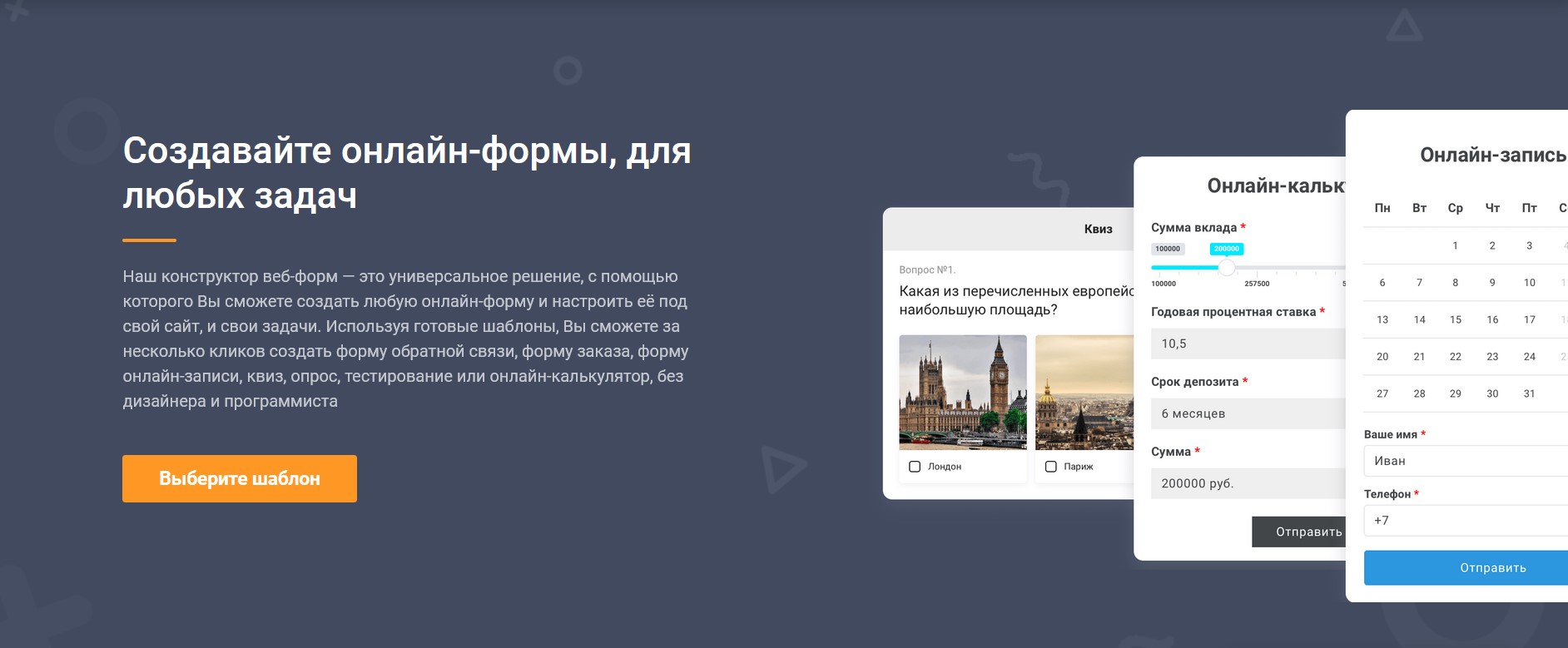Click the deposit amount slider handle
Screen dimensions: 1568x648
(1226, 268)
